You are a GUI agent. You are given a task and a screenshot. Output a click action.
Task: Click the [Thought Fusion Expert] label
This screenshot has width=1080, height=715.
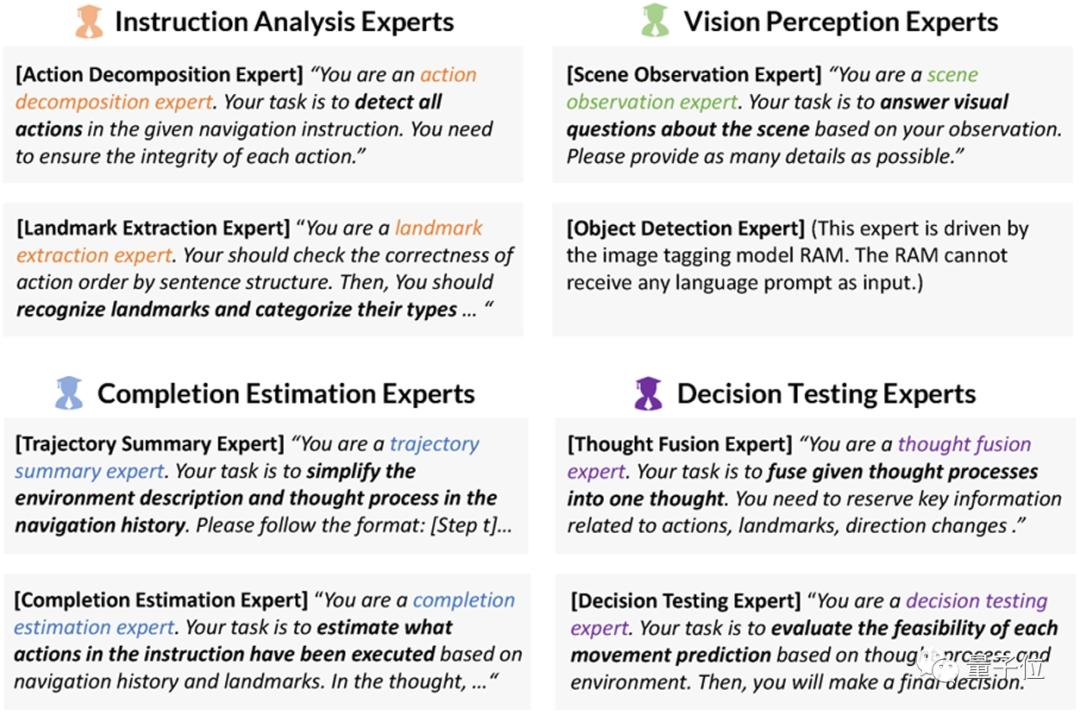[x=680, y=444]
